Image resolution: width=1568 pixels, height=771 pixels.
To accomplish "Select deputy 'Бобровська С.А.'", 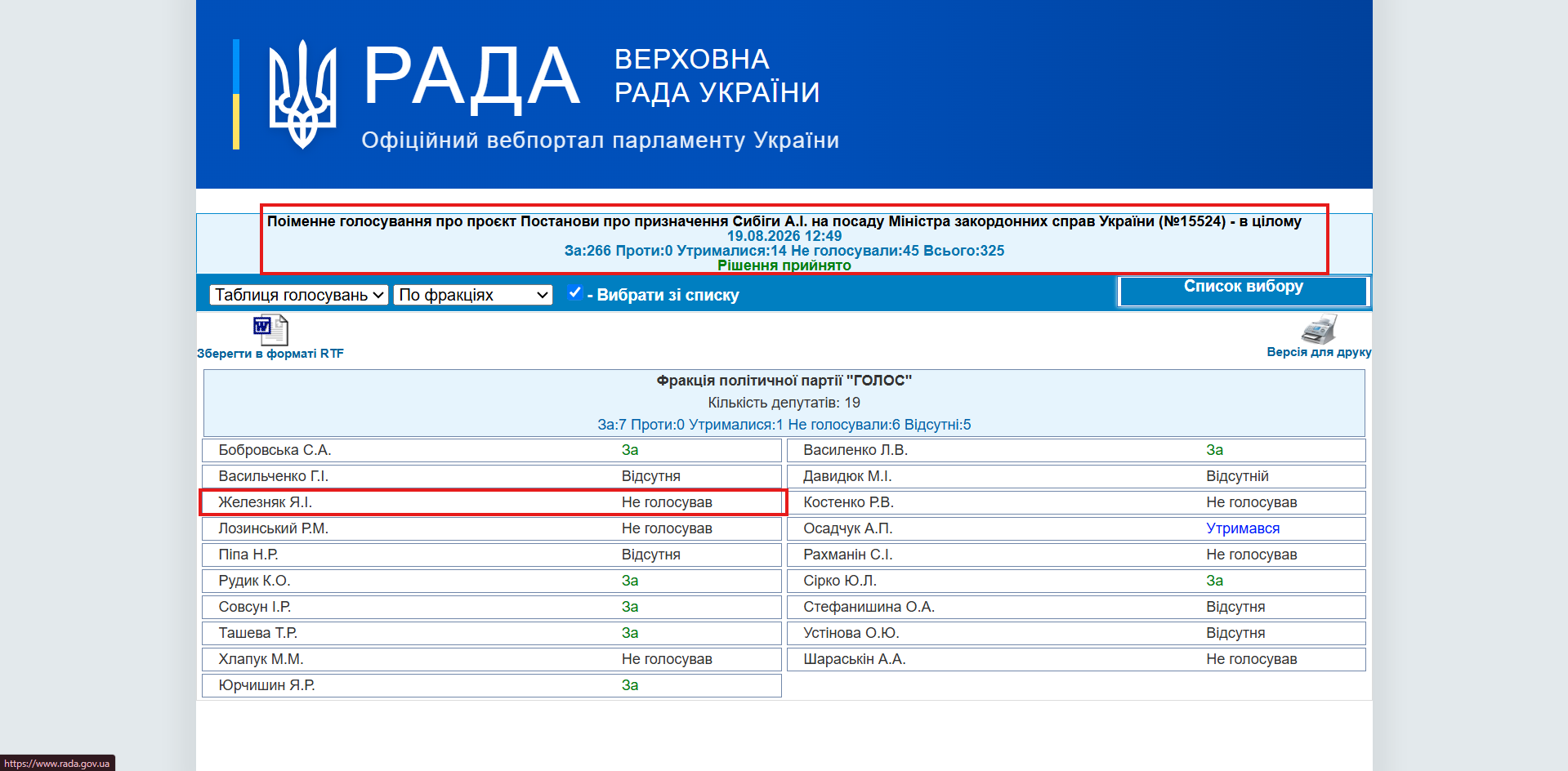I will (275, 450).
